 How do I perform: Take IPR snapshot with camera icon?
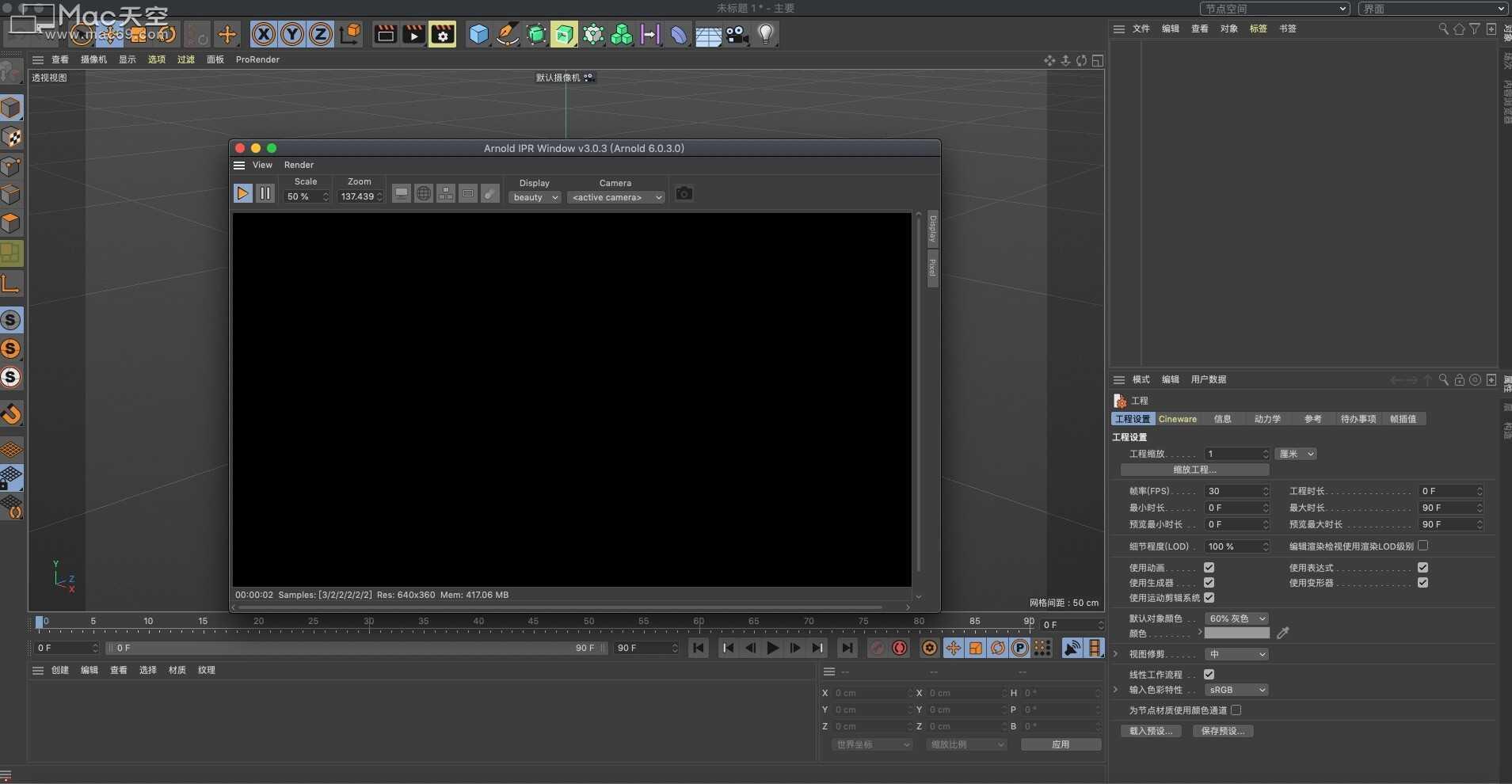point(684,193)
